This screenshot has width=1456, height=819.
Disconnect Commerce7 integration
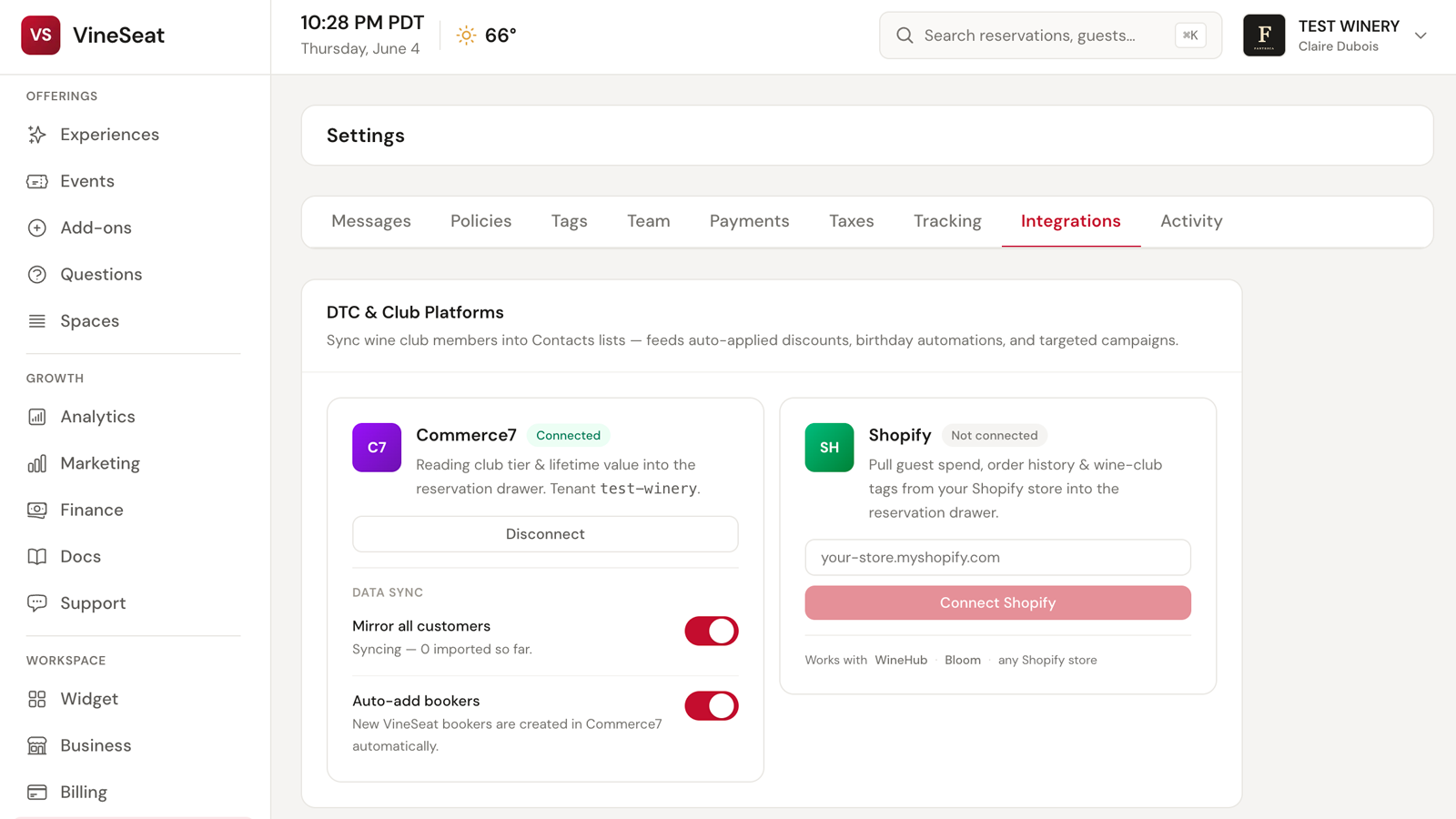[545, 534]
